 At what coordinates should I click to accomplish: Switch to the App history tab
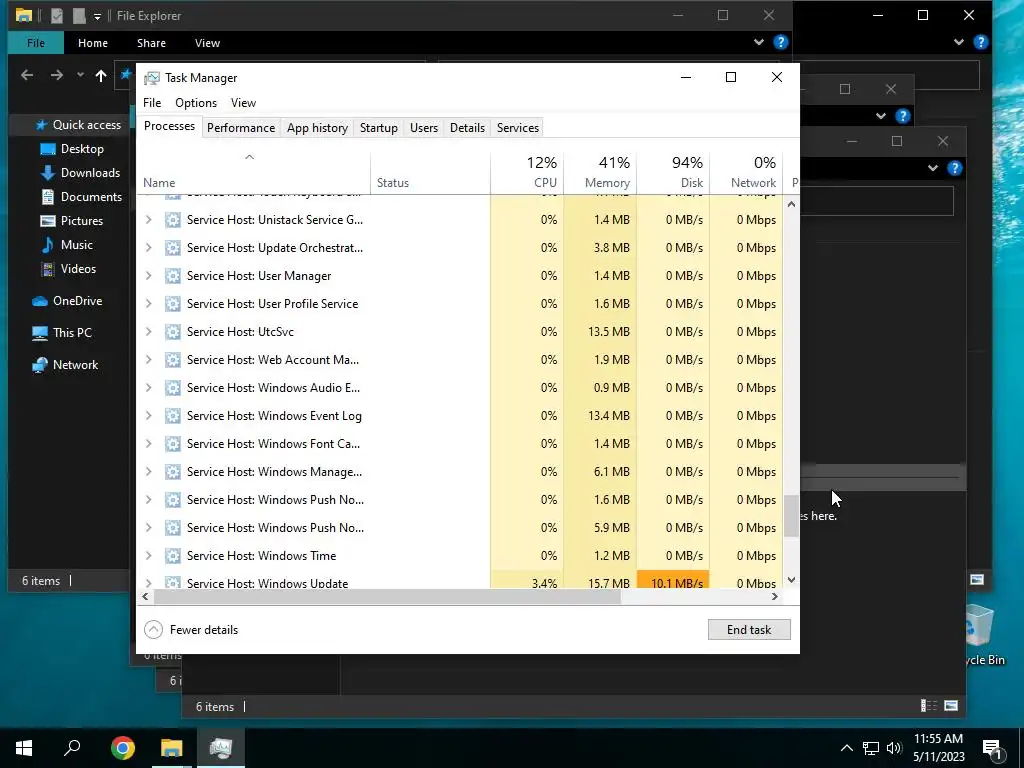[x=317, y=128]
